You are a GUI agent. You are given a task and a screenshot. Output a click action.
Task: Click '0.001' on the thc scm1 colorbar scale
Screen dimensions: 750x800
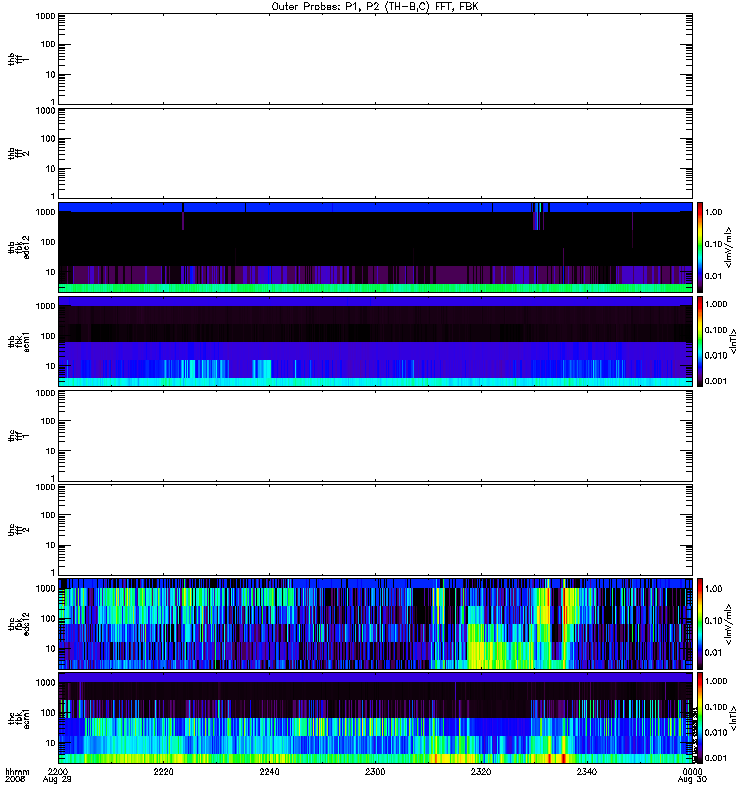point(716,758)
